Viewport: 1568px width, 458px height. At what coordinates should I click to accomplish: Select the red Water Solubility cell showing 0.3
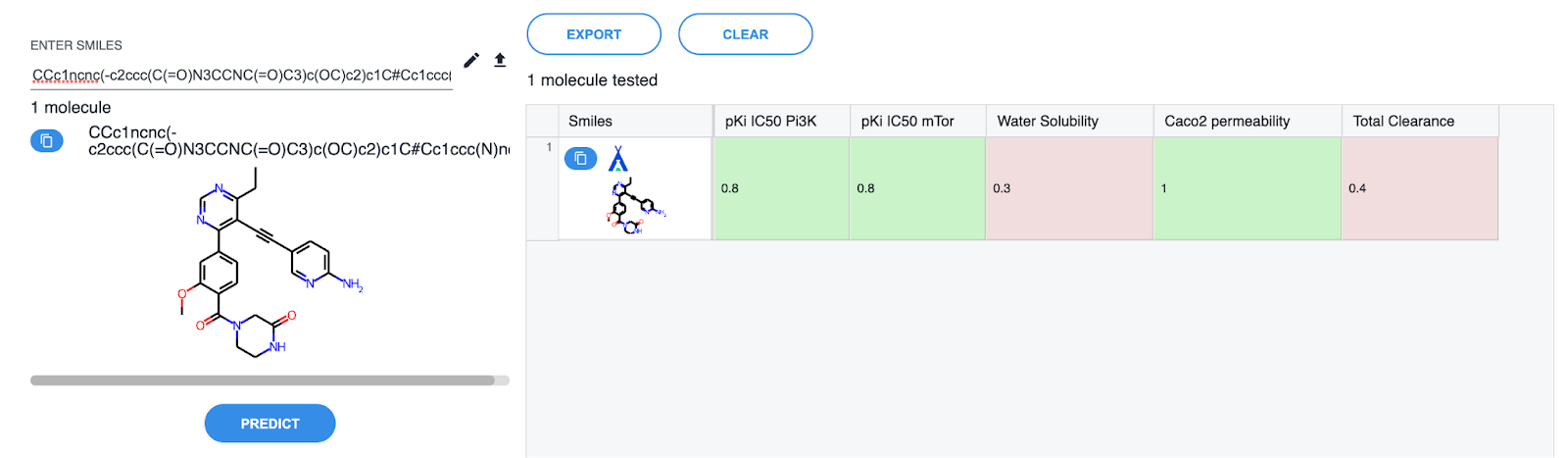click(x=1068, y=188)
